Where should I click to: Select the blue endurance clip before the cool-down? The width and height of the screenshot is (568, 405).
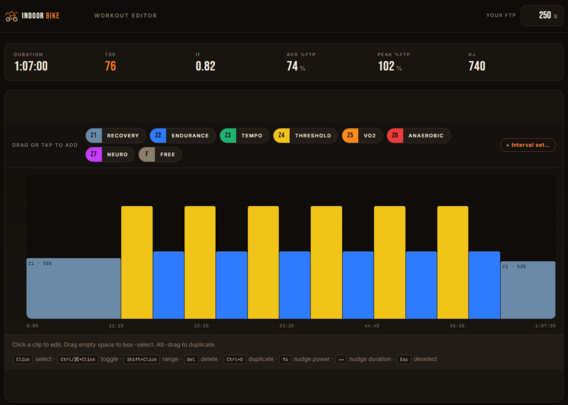[x=484, y=285]
